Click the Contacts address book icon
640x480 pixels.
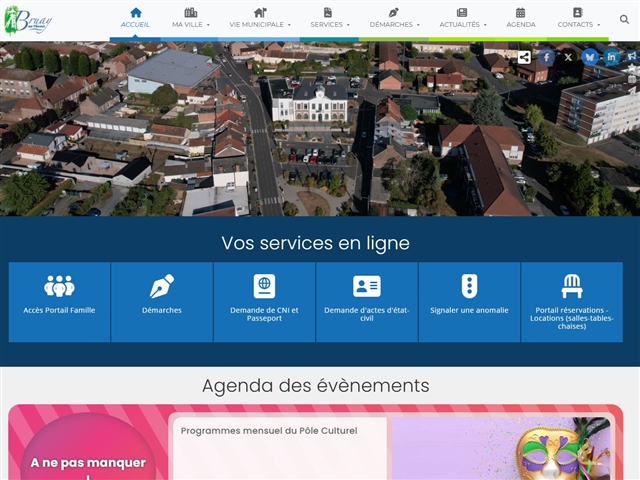pyautogui.click(x=578, y=12)
